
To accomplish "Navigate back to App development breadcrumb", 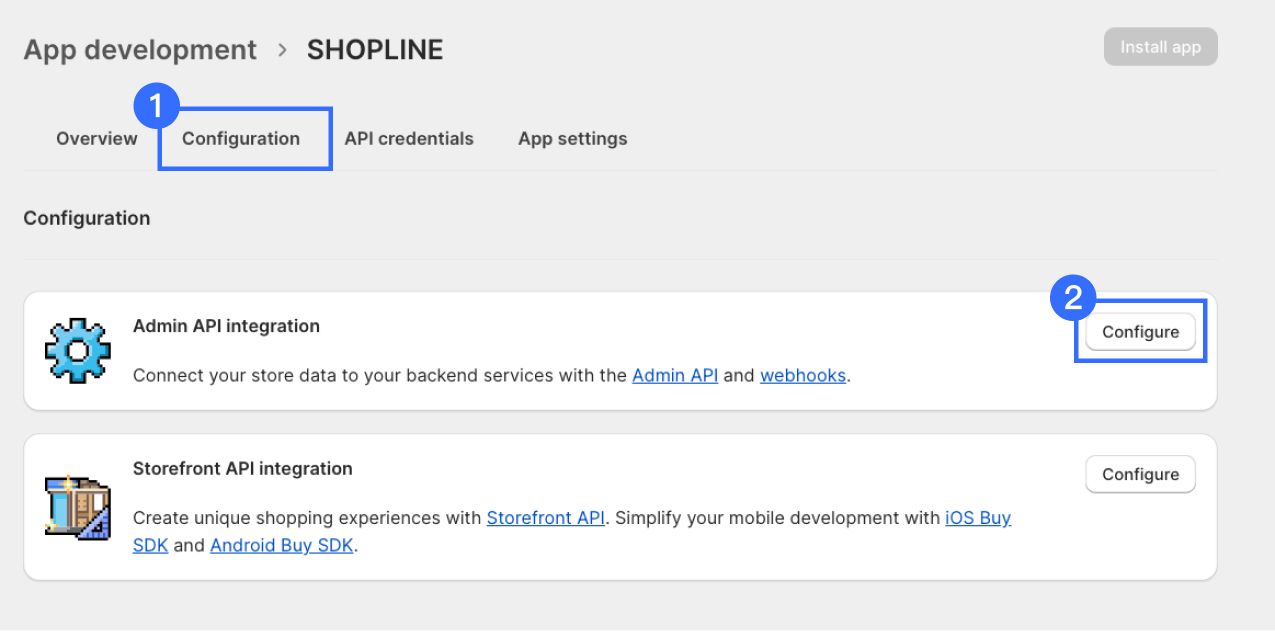I will coord(140,50).
